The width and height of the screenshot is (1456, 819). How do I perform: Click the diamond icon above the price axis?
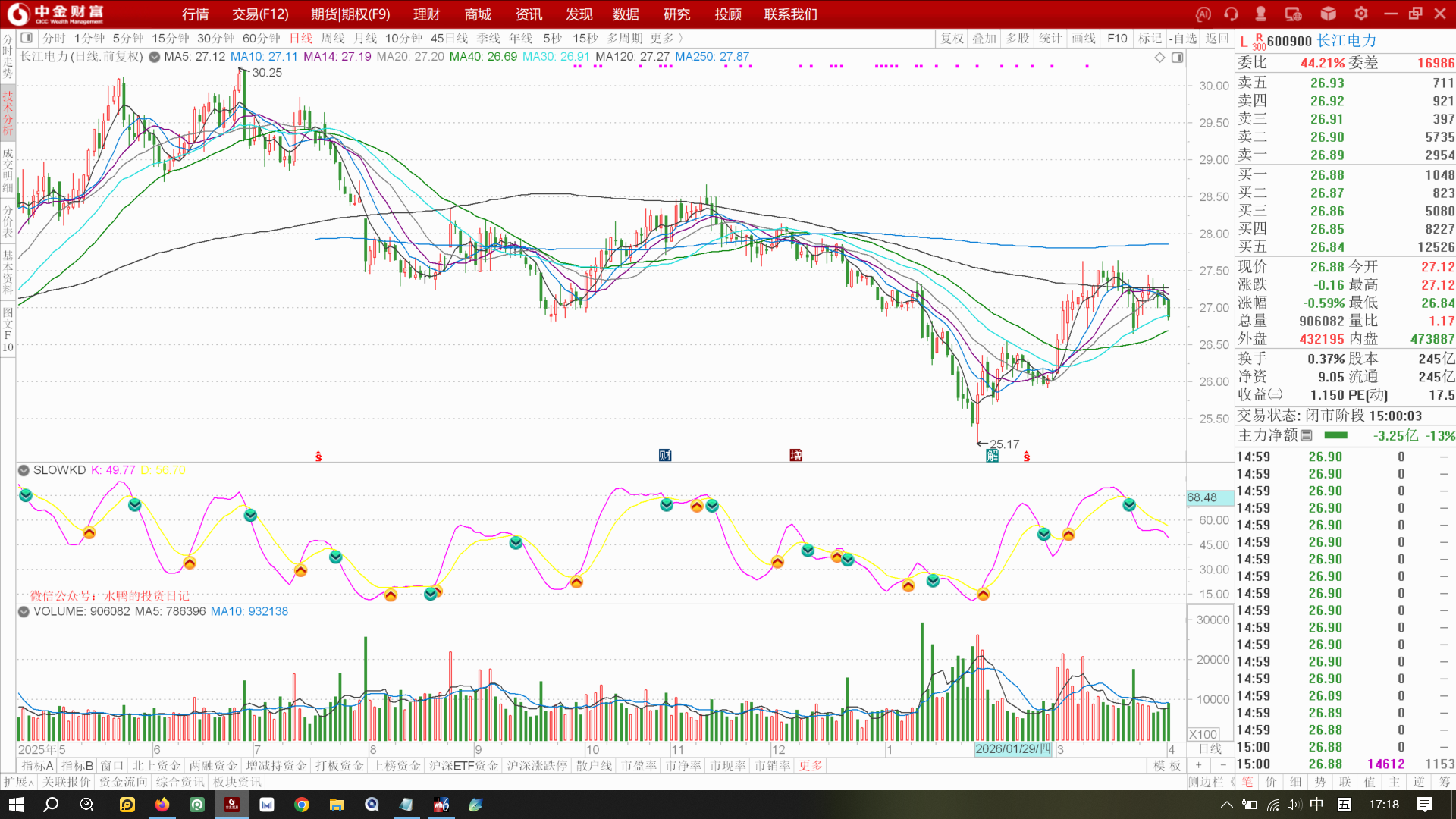1159,58
